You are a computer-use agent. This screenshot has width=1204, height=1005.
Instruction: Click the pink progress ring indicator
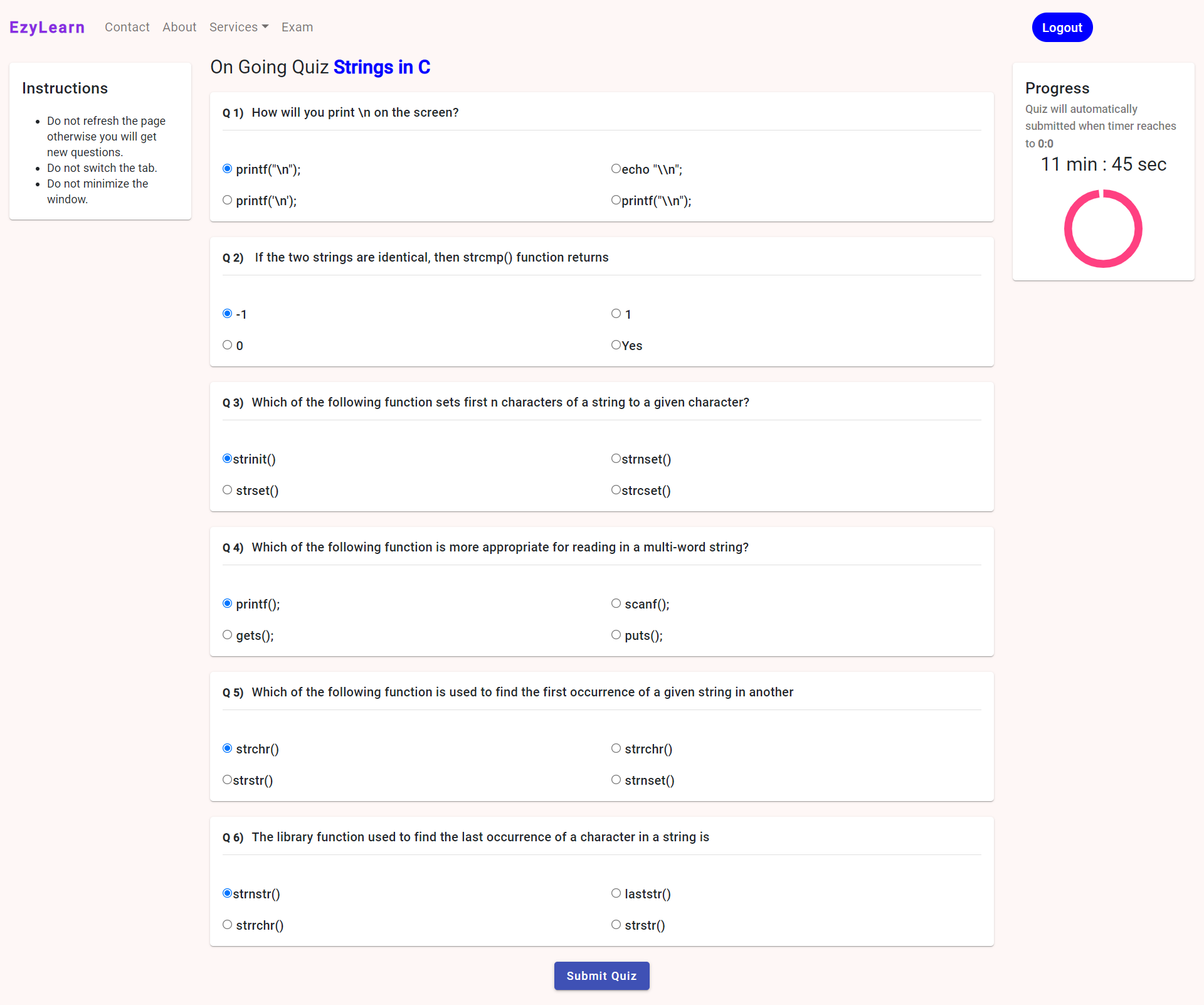click(1103, 228)
